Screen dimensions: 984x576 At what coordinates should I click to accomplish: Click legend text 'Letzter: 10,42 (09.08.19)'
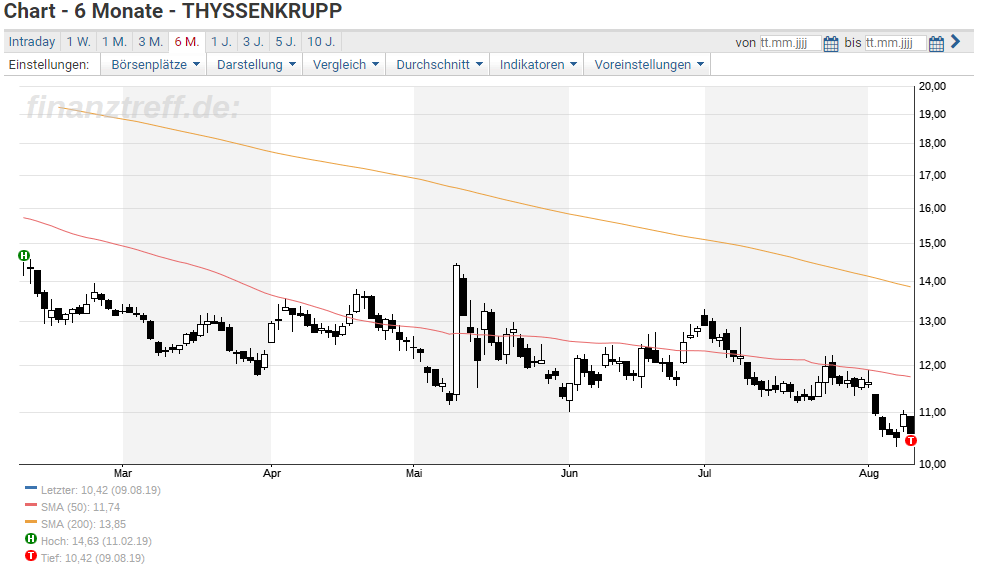(100, 490)
